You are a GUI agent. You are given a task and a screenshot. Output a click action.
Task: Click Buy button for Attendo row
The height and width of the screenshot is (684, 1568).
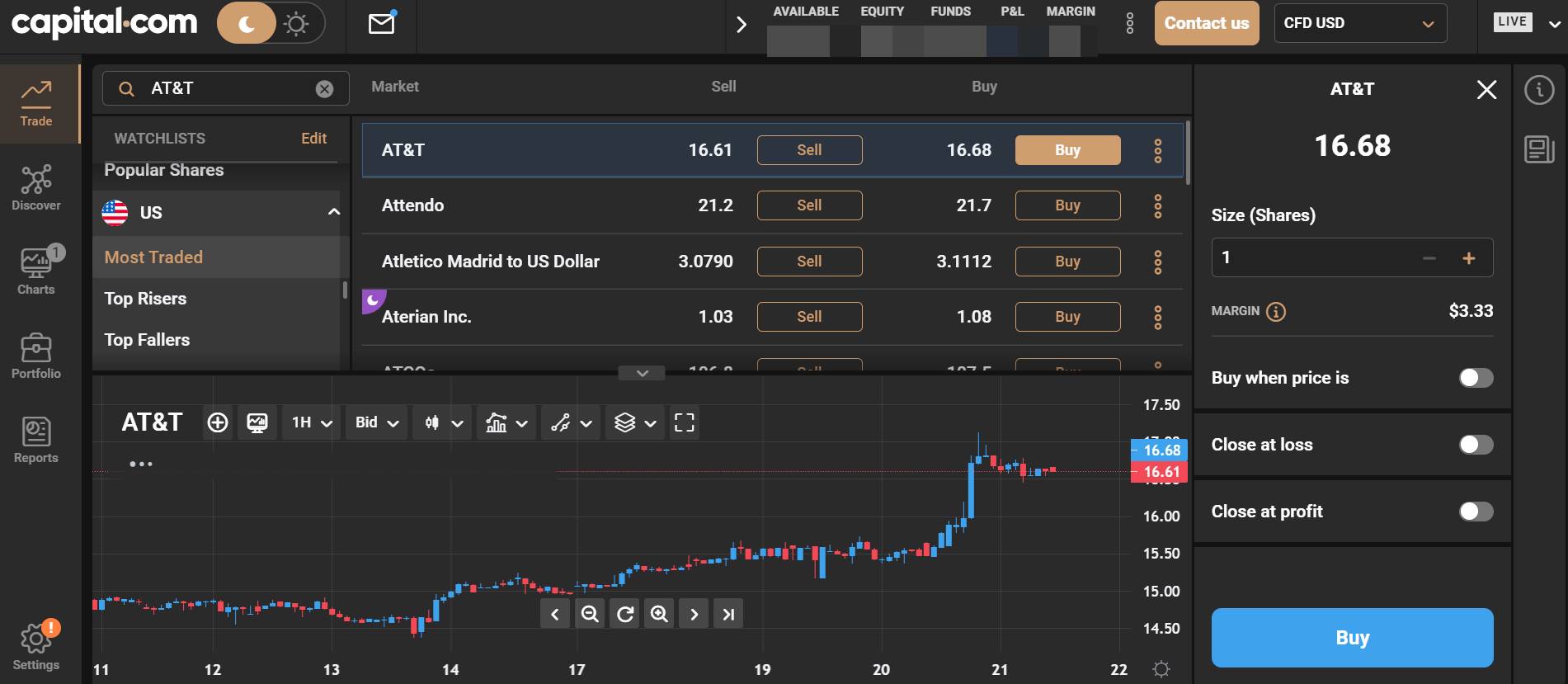click(1067, 205)
